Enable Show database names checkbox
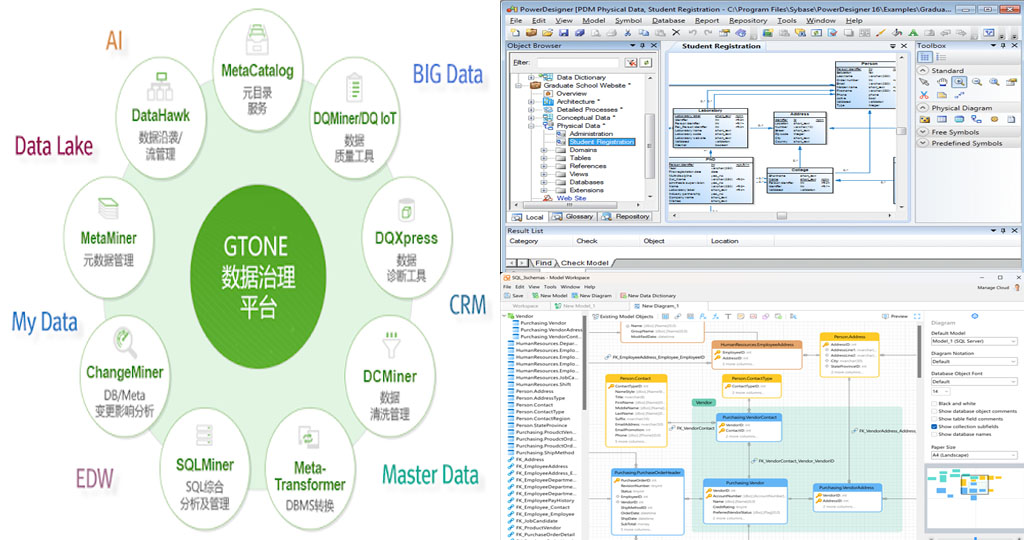Viewport: 1024px width, 540px height. [x=934, y=434]
